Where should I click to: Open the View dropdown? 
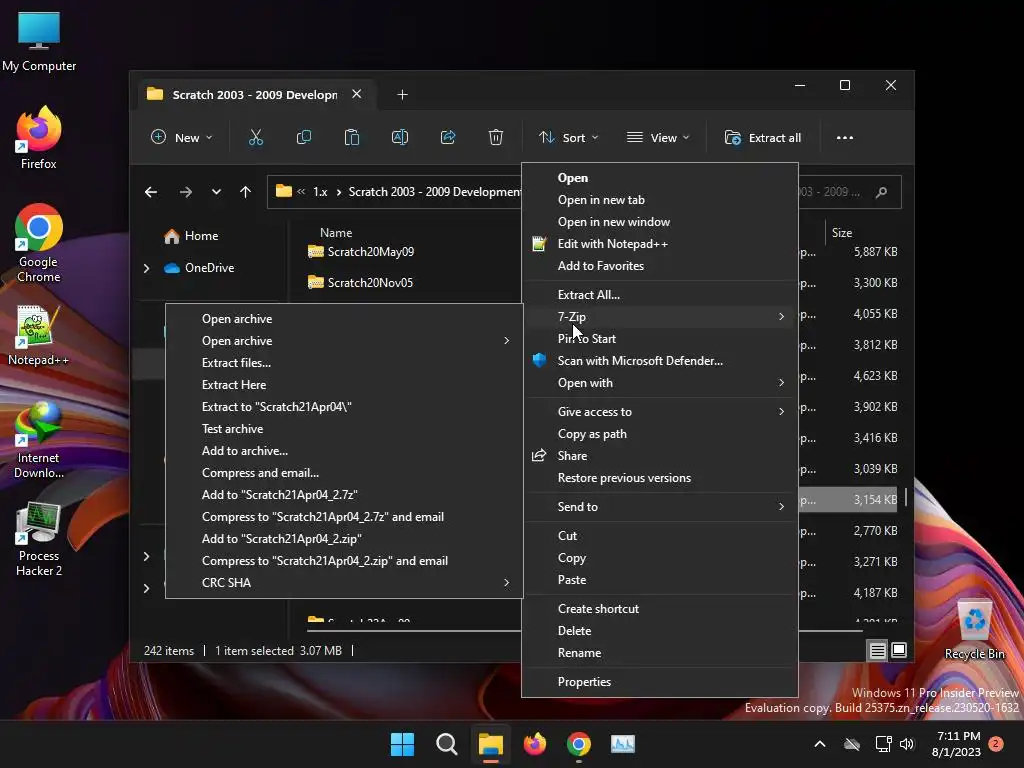point(658,138)
